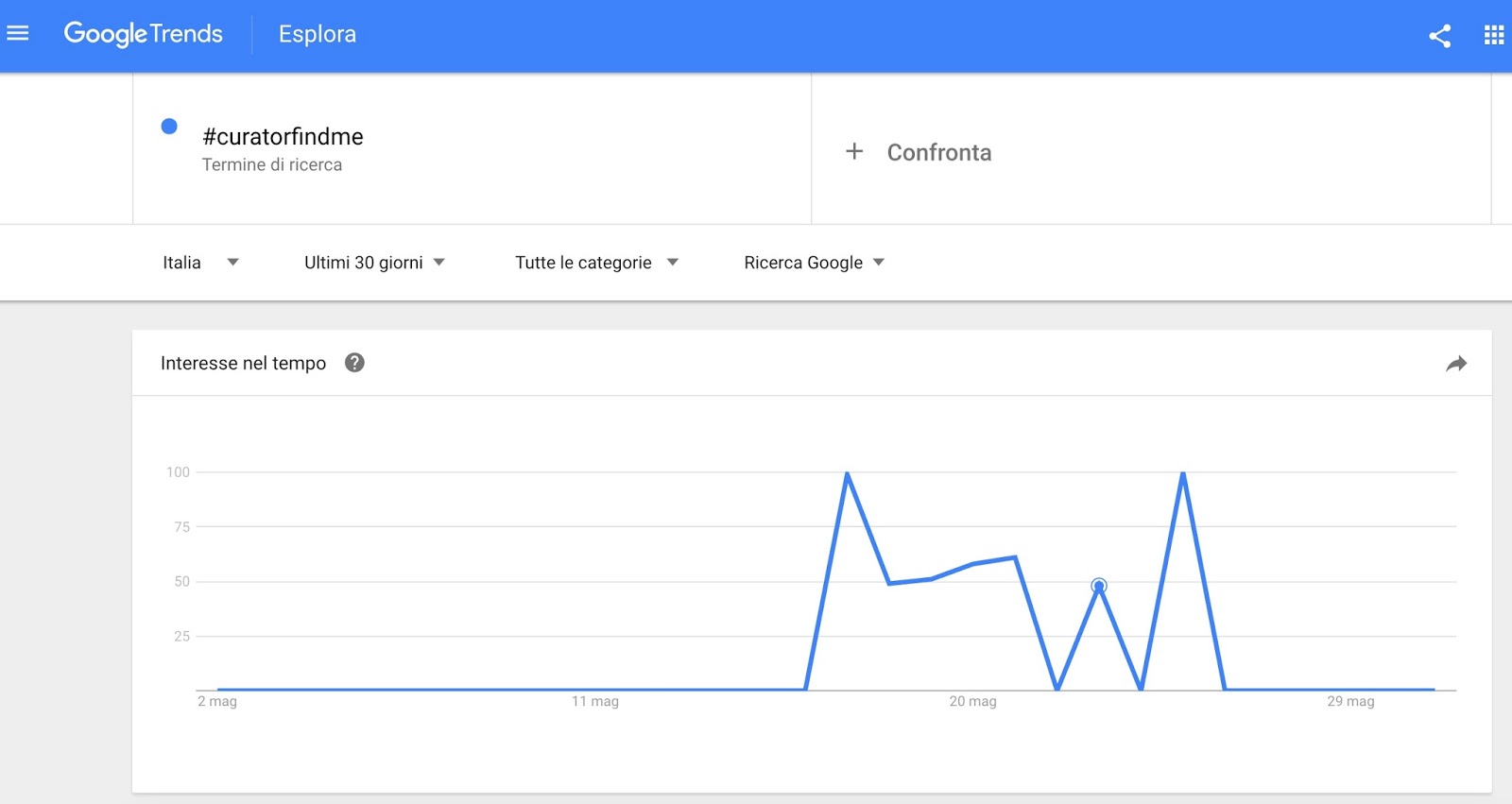Click the plus icon next to Confronta
The image size is (1512, 804).
click(x=854, y=151)
